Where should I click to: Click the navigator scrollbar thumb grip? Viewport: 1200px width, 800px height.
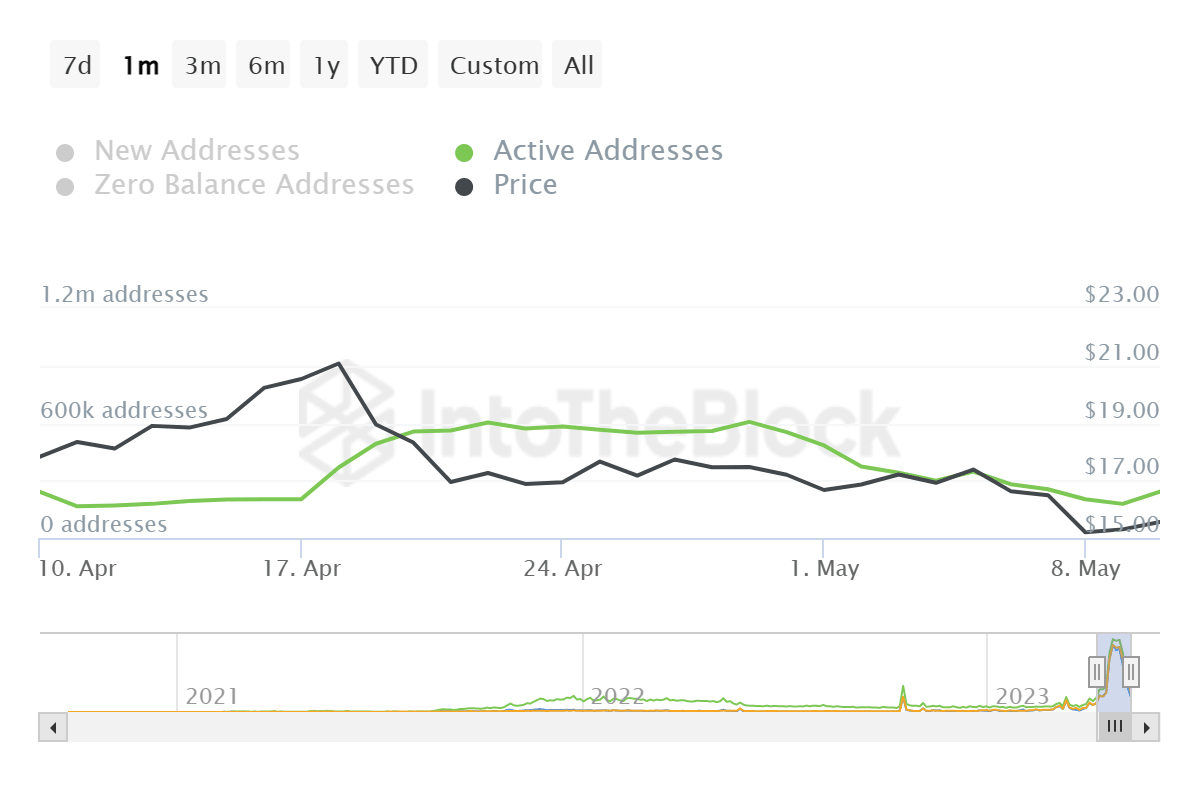pos(1114,727)
